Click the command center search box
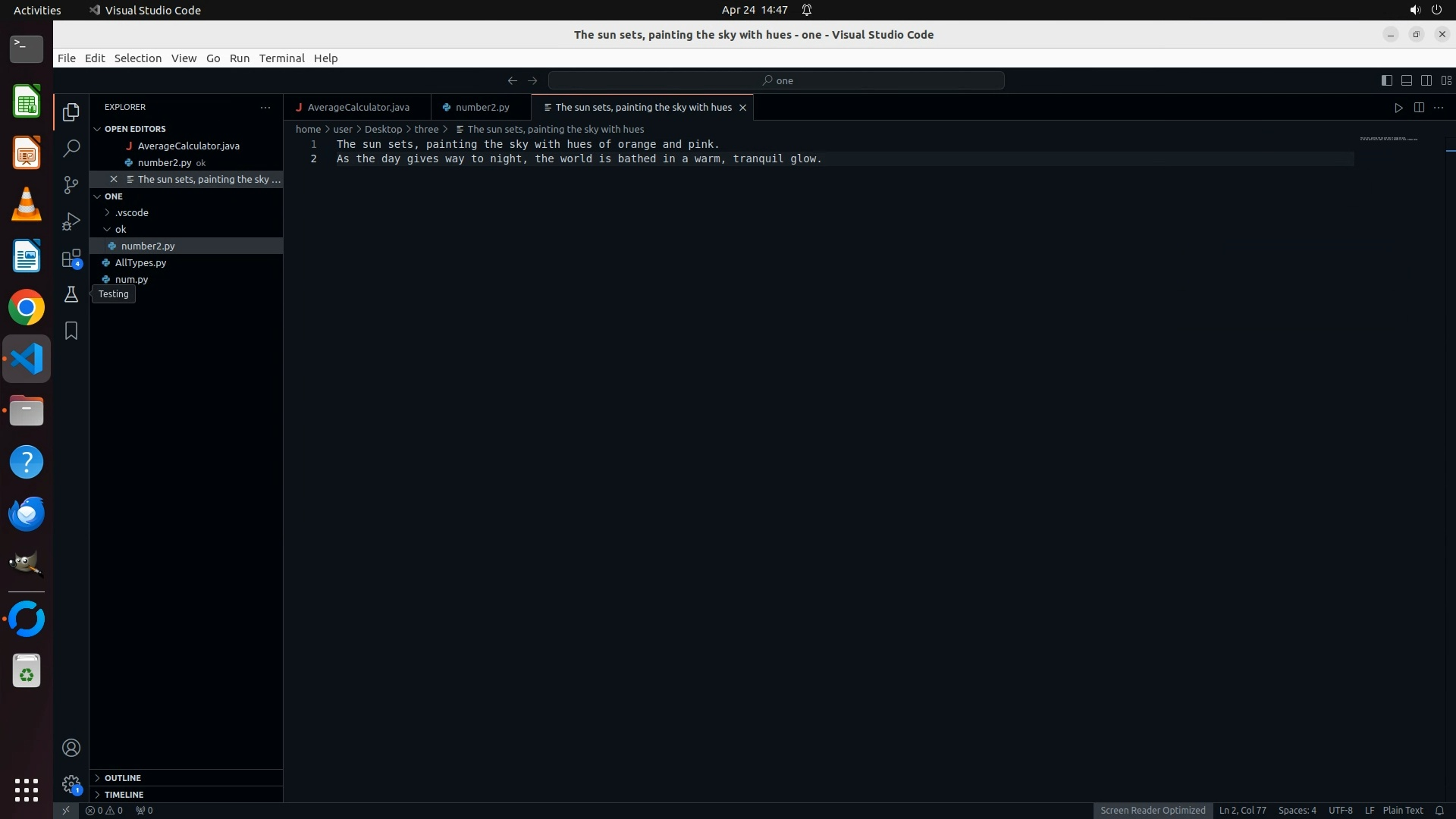The height and width of the screenshot is (819, 1456). click(x=777, y=80)
